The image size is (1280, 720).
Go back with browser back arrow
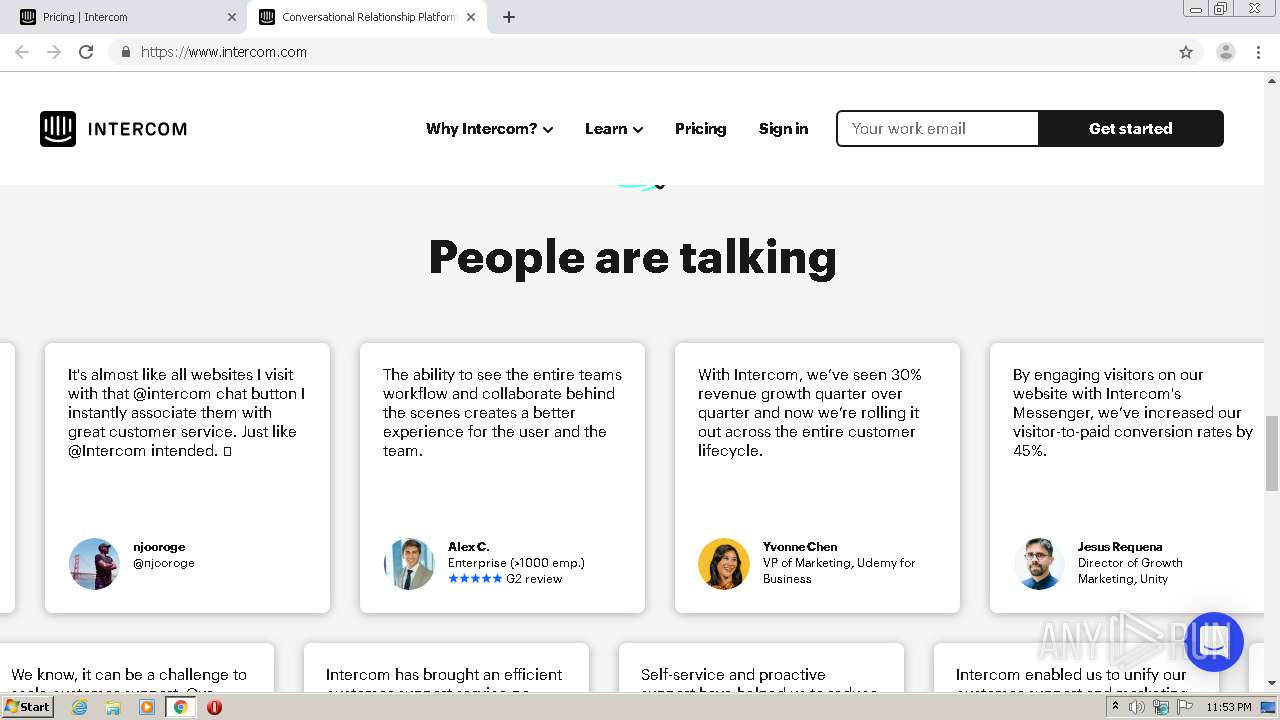coord(22,52)
